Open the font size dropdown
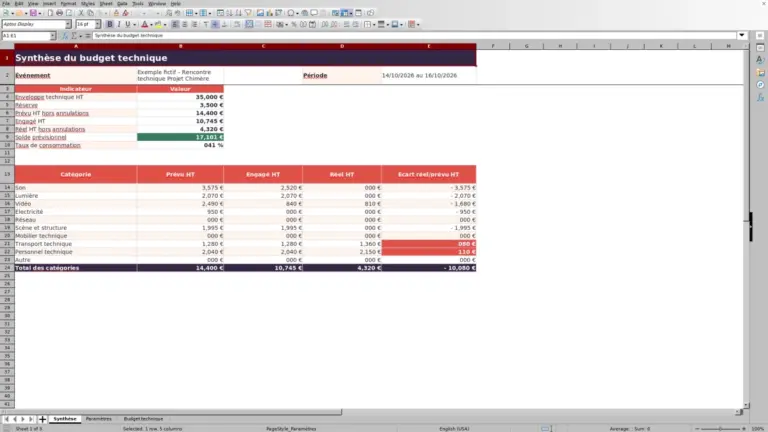The image size is (768, 432). (x=97, y=24)
